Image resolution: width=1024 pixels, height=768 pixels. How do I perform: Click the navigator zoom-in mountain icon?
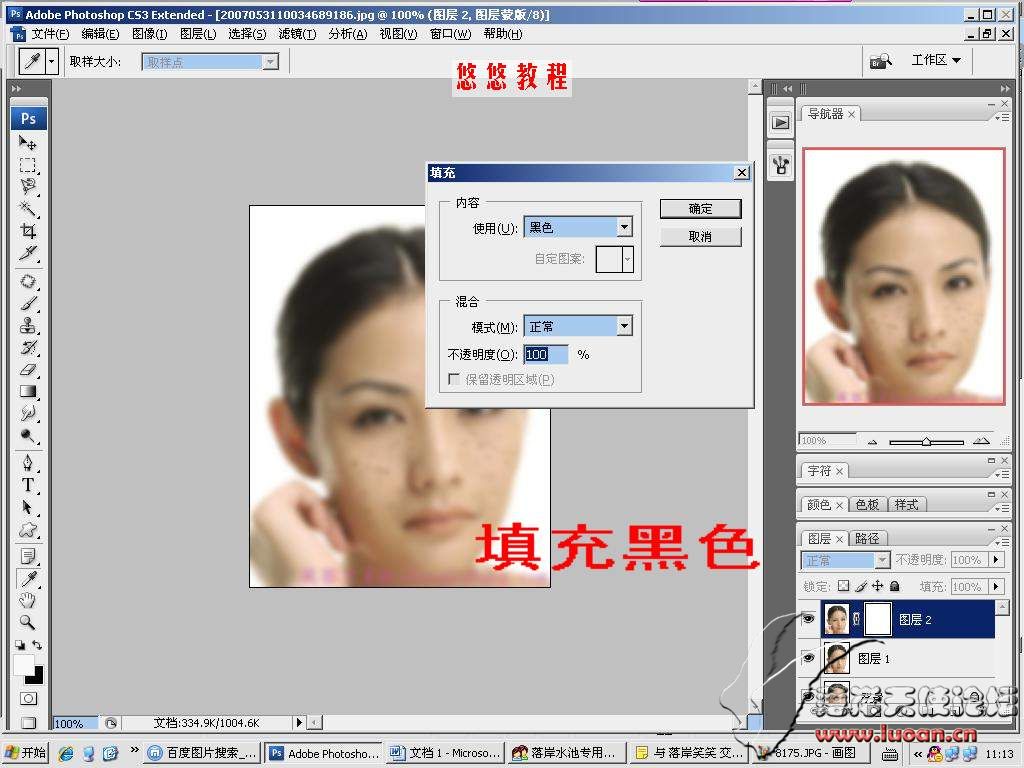981,441
